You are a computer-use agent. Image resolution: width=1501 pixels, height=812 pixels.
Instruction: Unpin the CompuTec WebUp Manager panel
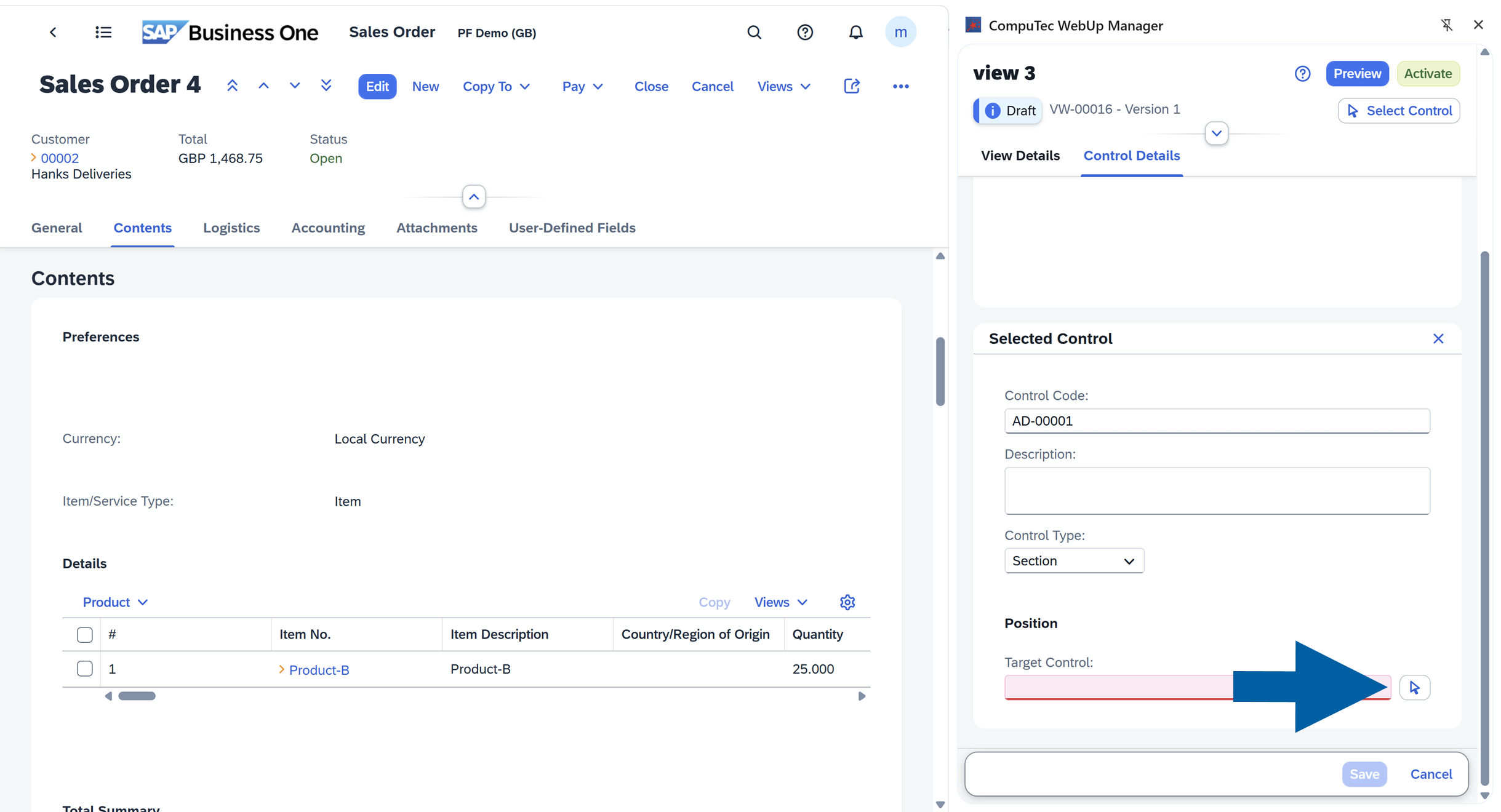tap(1446, 25)
